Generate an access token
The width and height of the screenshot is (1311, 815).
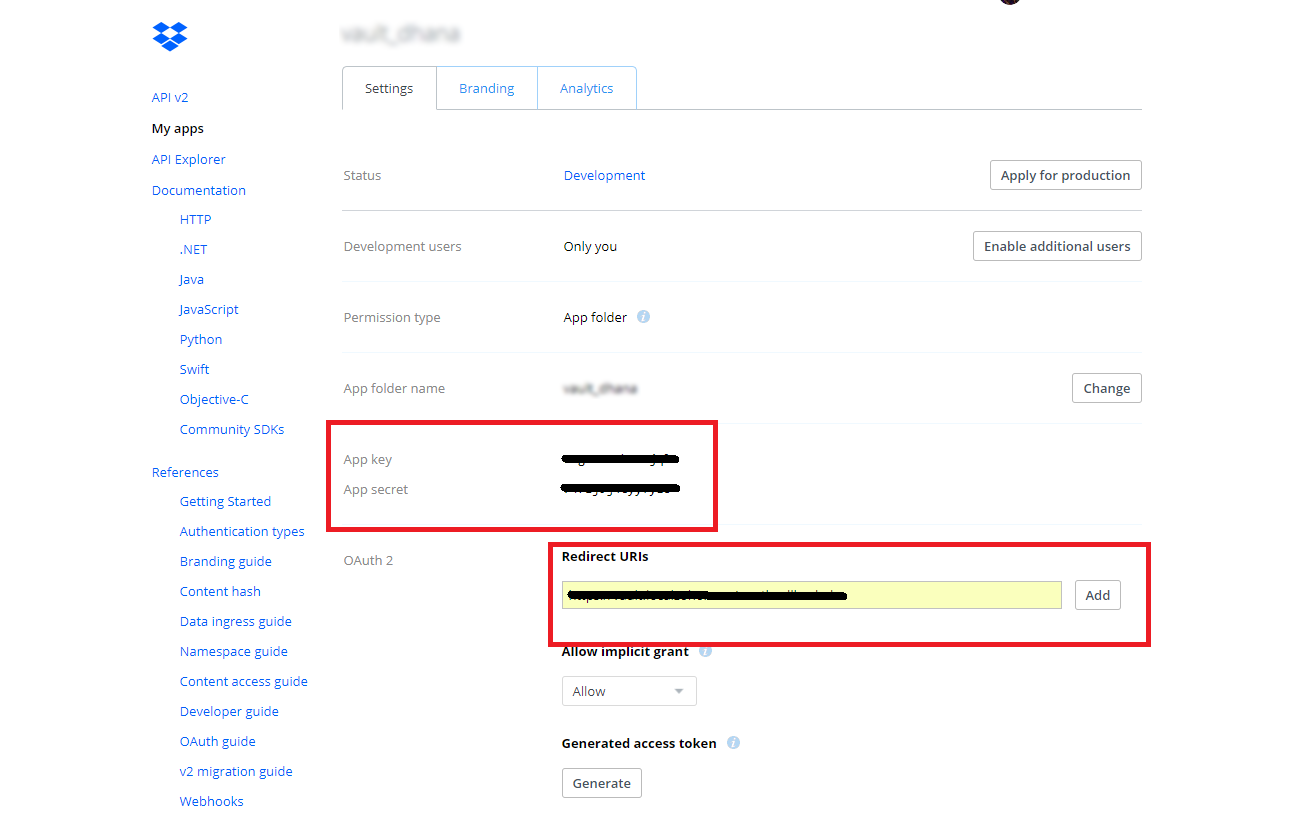coord(602,783)
